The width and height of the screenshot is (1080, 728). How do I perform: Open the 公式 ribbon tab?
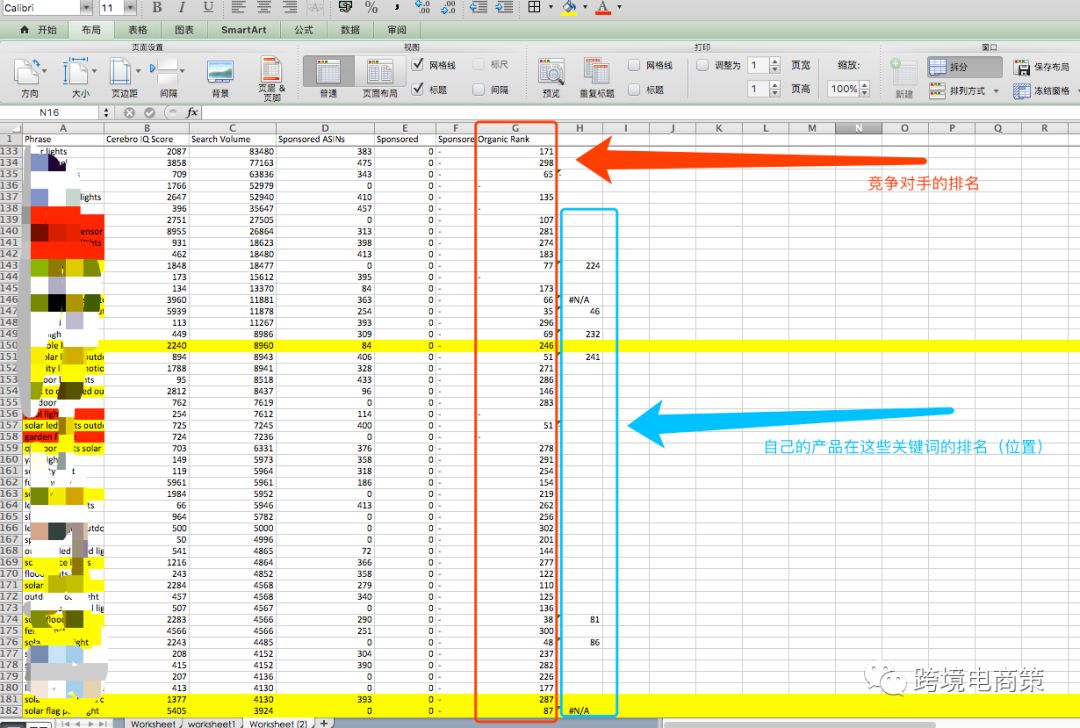pyautogui.click(x=303, y=30)
